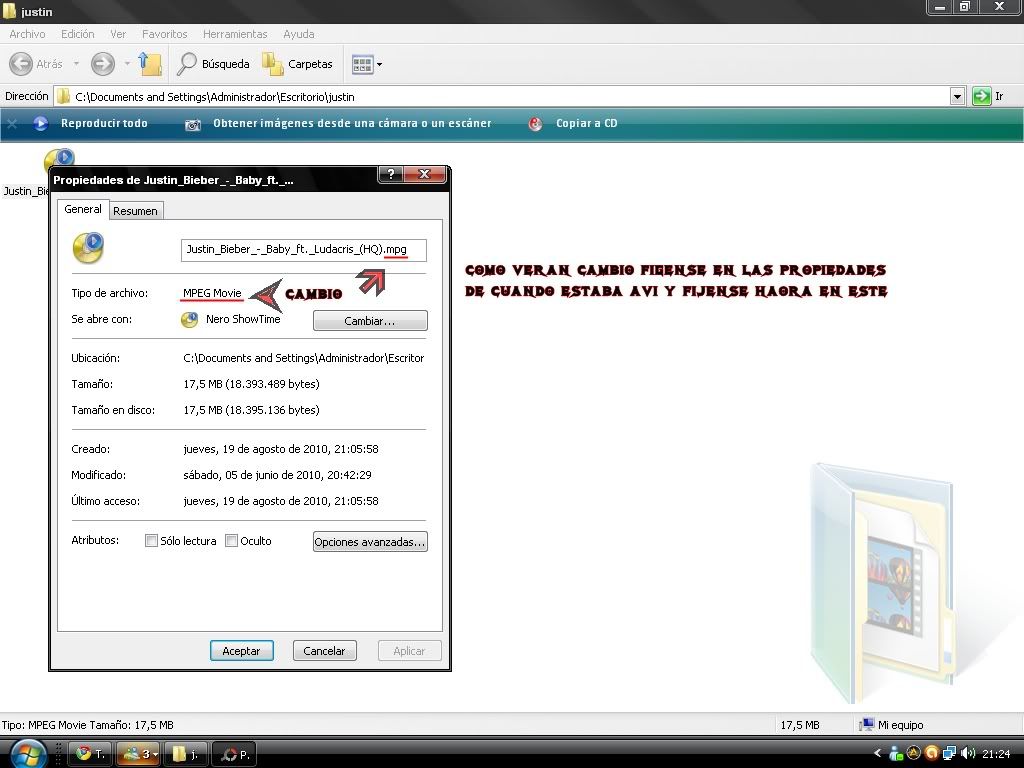
Task: Toggle the Sólo lectura checkbox
Action: [x=152, y=541]
